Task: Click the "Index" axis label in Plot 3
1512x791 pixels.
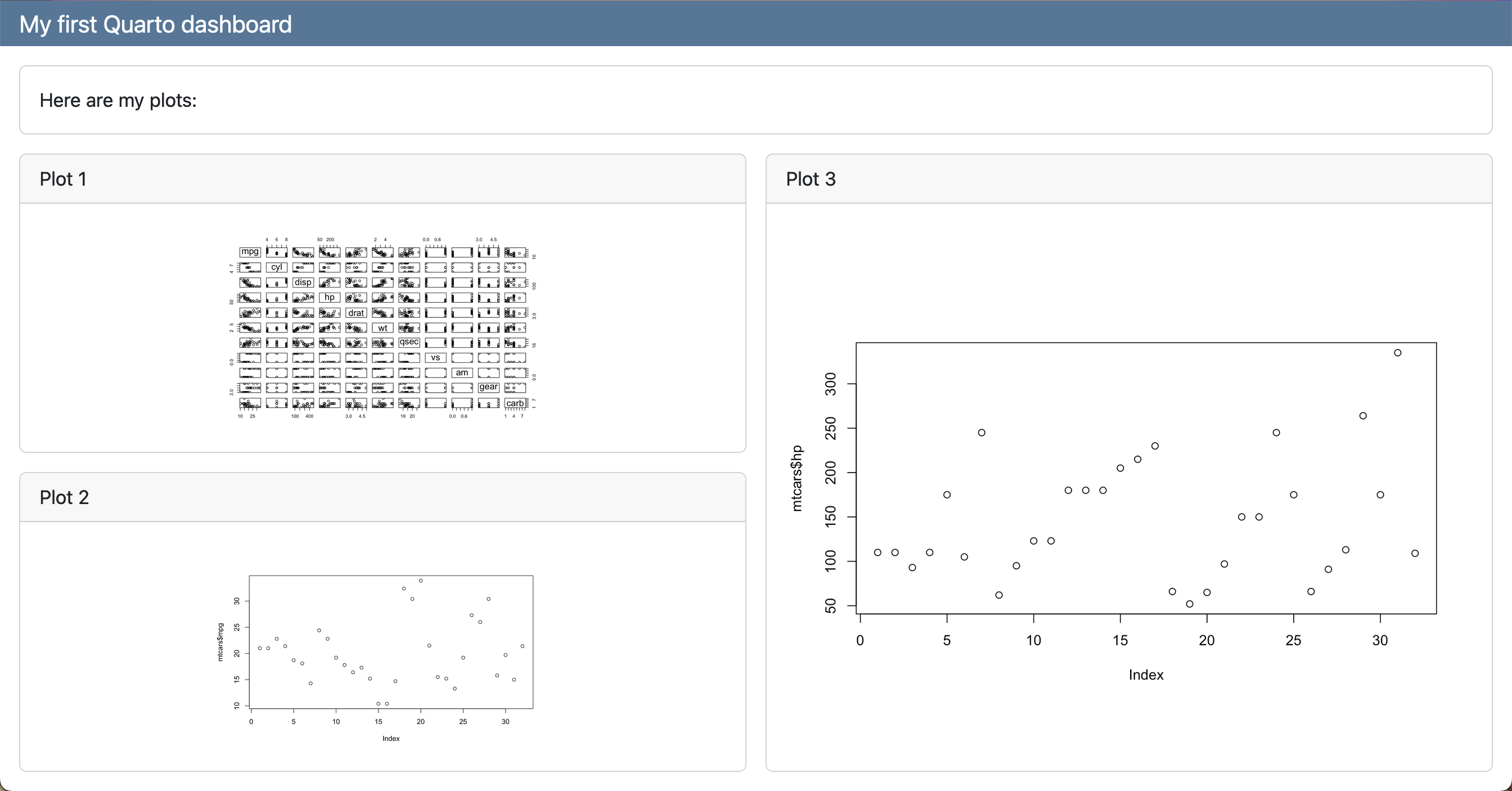Action: pos(1146,674)
